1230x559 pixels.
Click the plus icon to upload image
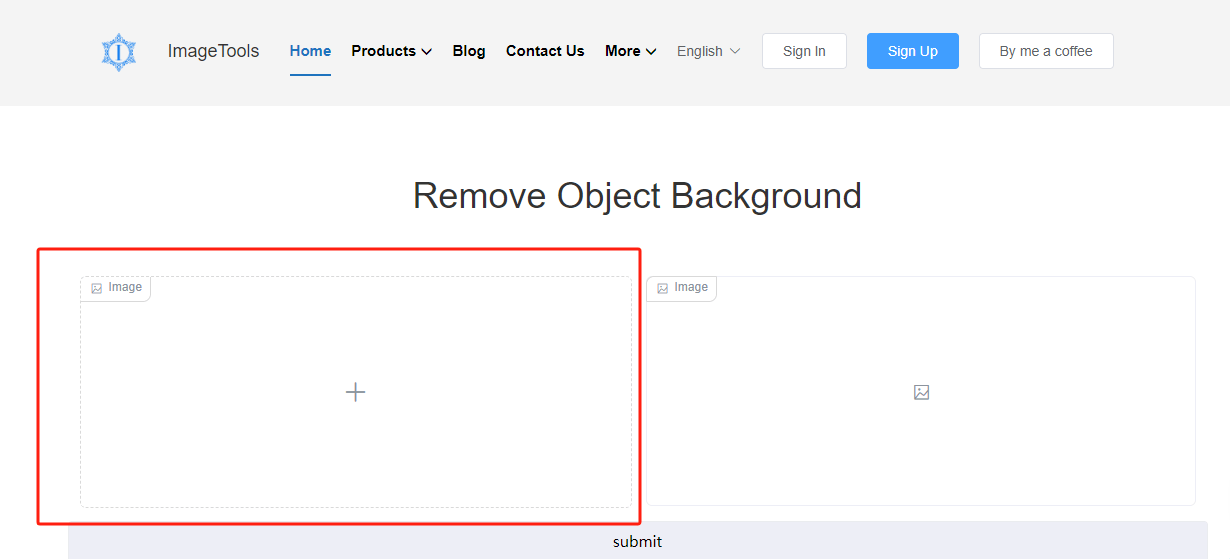(x=355, y=392)
